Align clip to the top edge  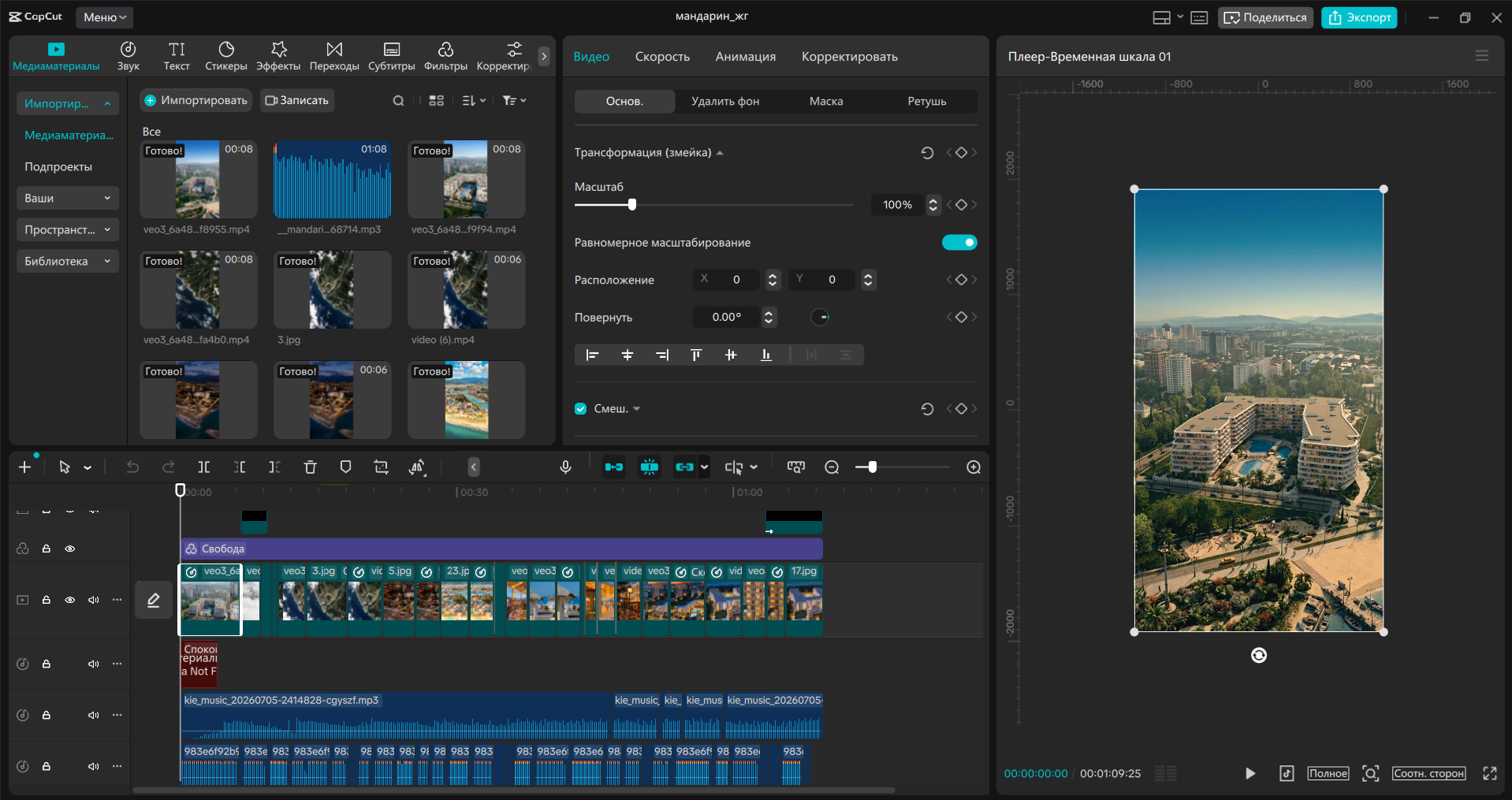696,355
